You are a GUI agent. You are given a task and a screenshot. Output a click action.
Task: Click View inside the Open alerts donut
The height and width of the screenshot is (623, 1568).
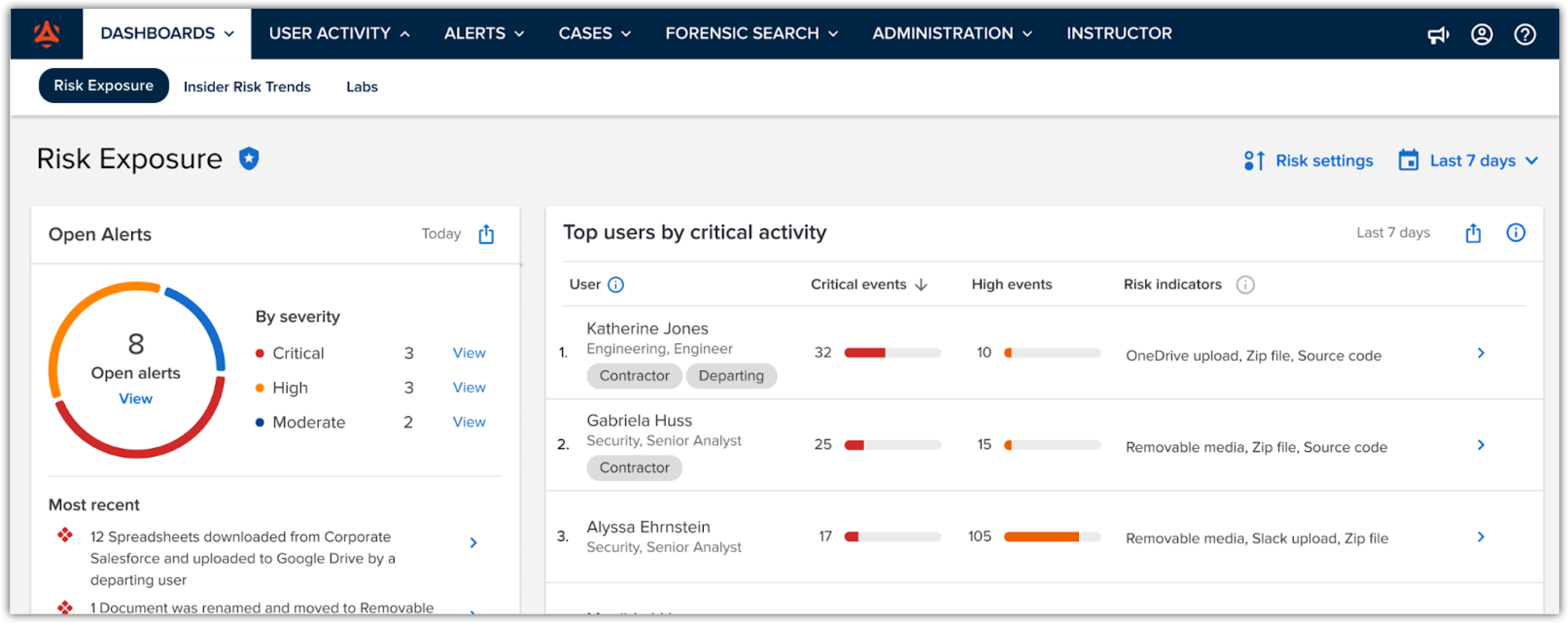coord(136,398)
